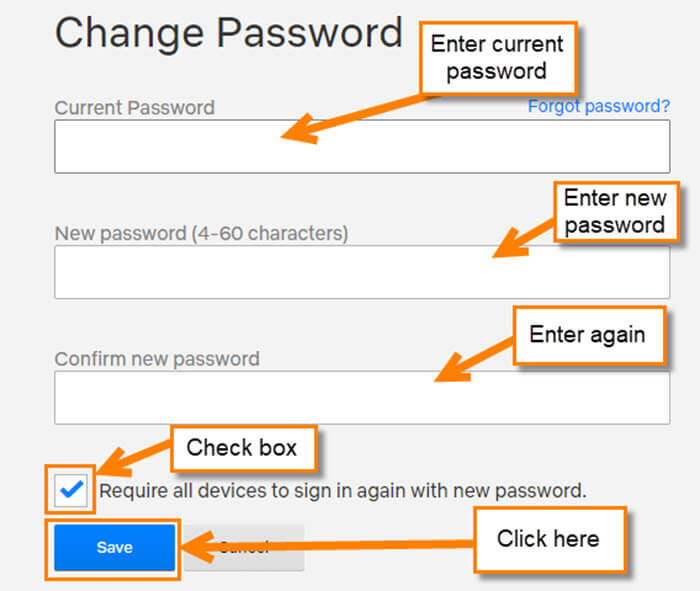Select the Check box callout label
The height and width of the screenshot is (591, 700).
(242, 448)
